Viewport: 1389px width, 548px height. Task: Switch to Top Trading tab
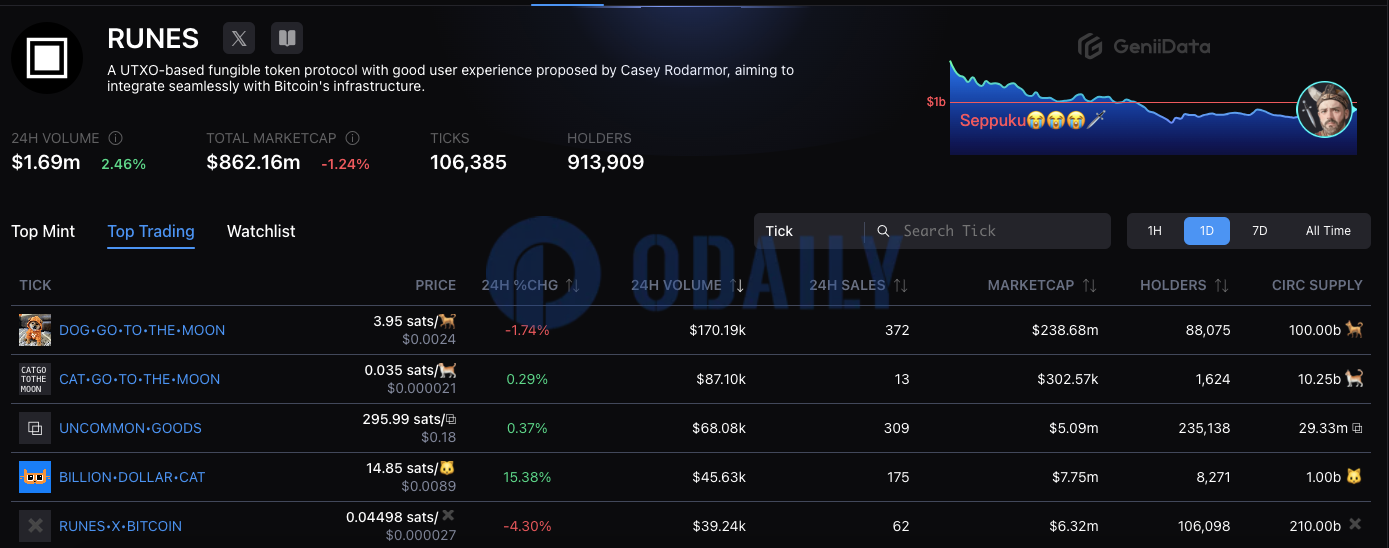pos(151,231)
